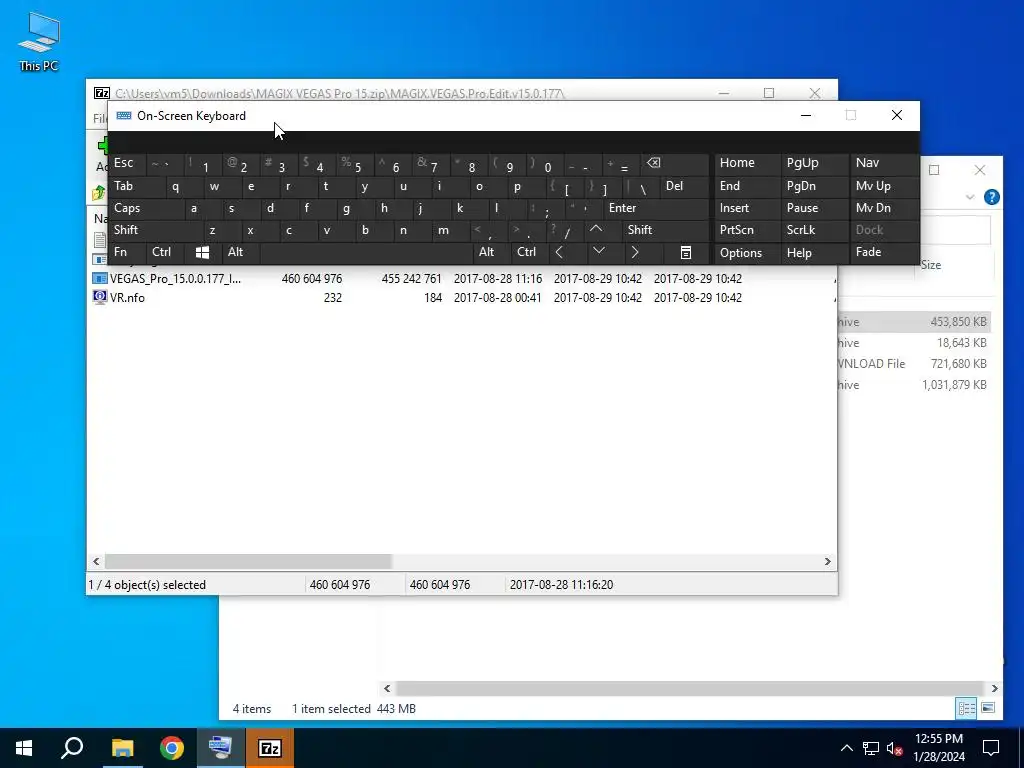Viewport: 1024px width, 768px height.
Task: Click the left arrow key
Action: coord(566,252)
